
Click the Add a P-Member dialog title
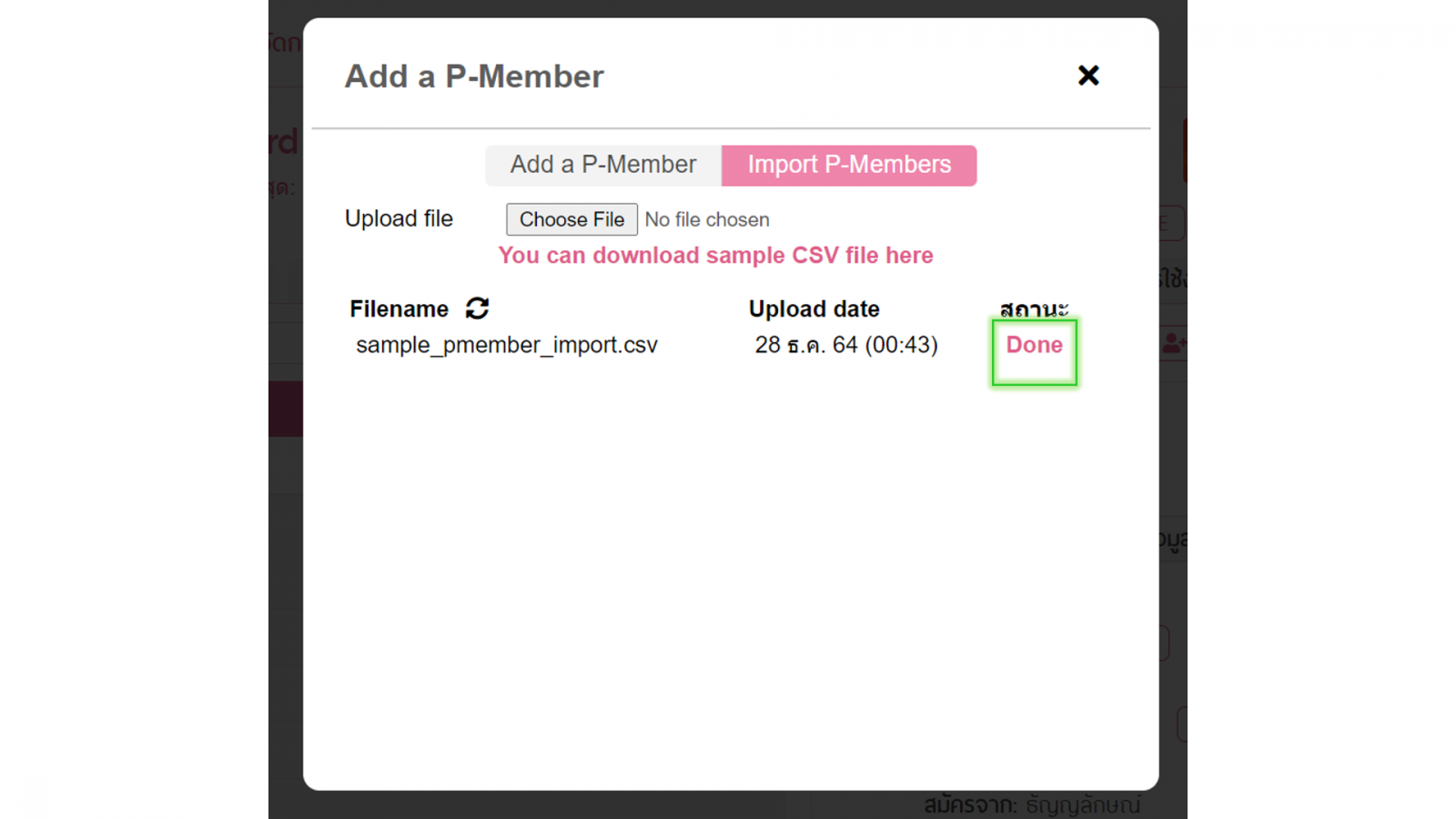474,76
